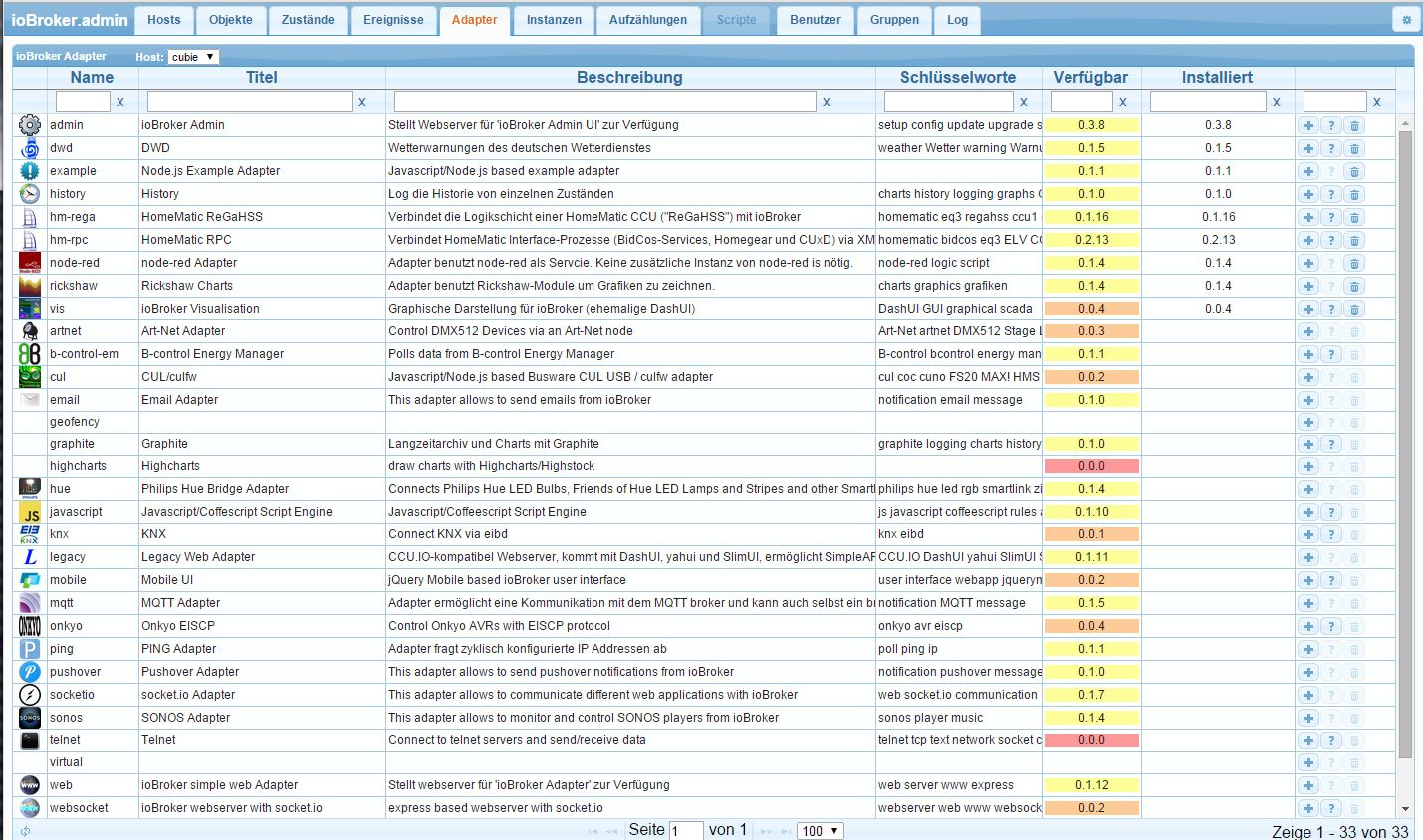Sort by the Beschreibung column header
This screenshot has height=840, width=1423.
(629, 77)
